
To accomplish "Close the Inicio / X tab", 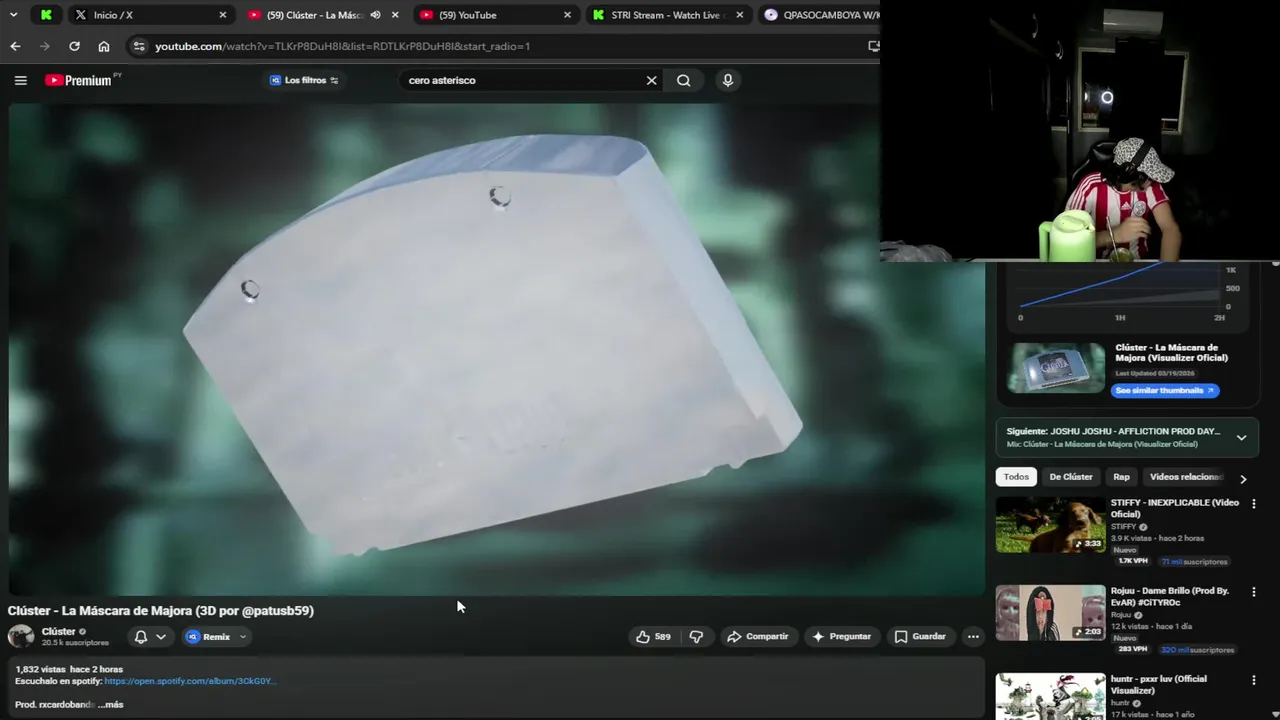I will (222, 15).
